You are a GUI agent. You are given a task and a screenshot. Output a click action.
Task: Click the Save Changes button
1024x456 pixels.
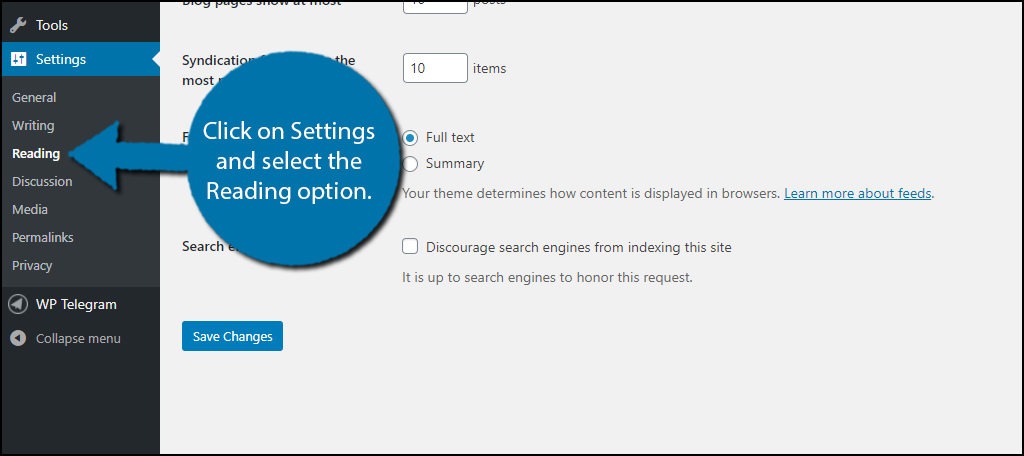pyautogui.click(x=232, y=336)
